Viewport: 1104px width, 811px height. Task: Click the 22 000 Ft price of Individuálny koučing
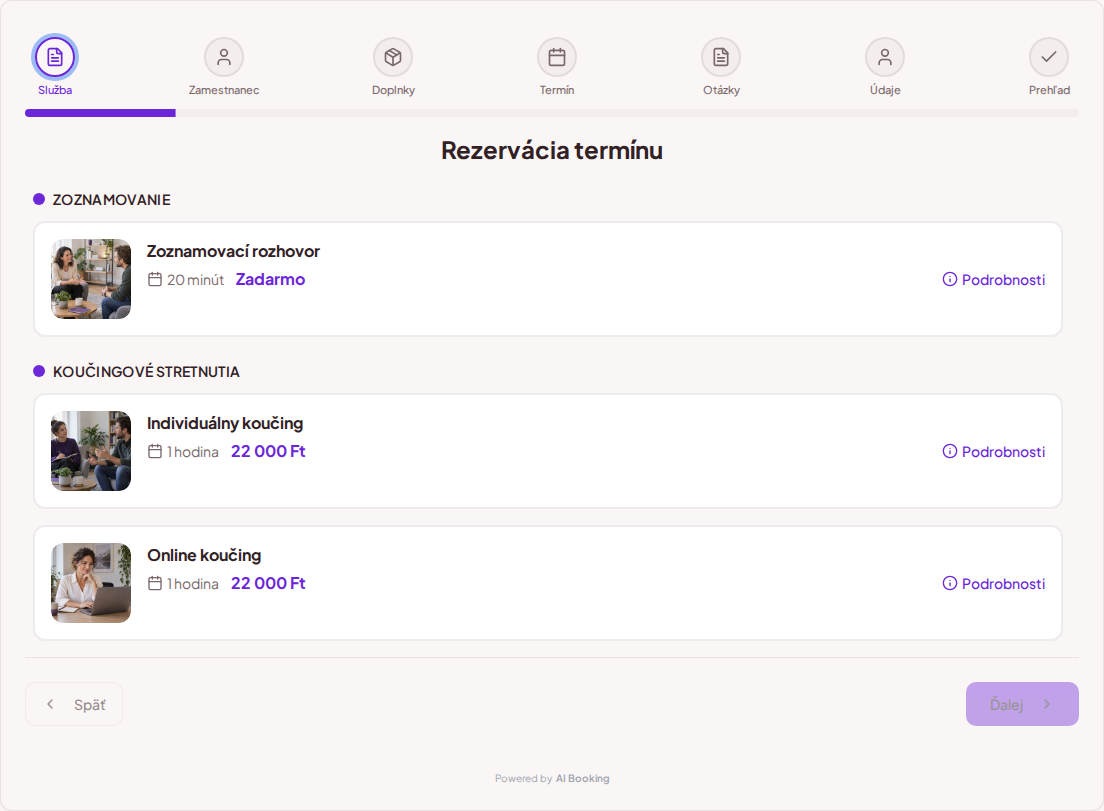pos(268,451)
